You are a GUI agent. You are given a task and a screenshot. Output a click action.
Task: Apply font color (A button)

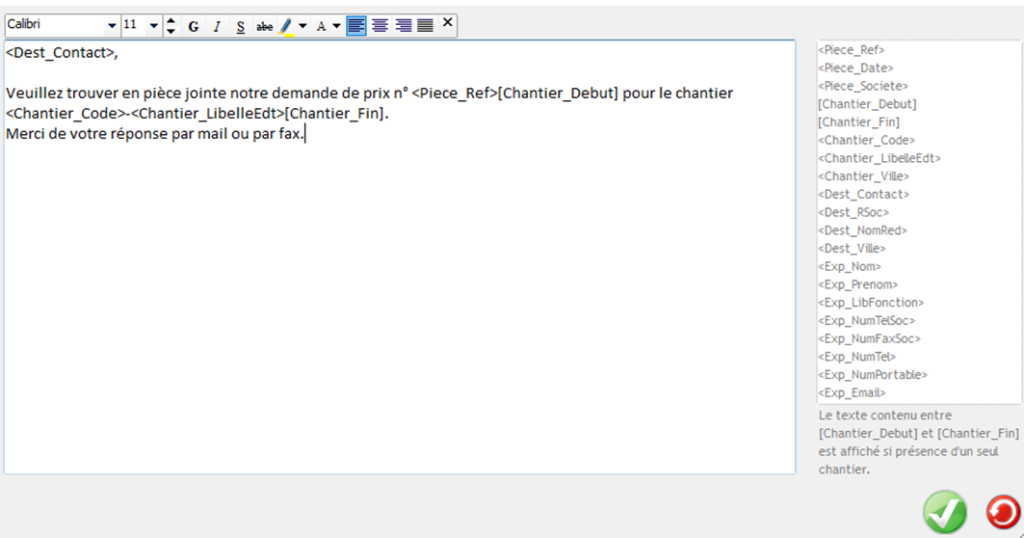[x=321, y=26]
